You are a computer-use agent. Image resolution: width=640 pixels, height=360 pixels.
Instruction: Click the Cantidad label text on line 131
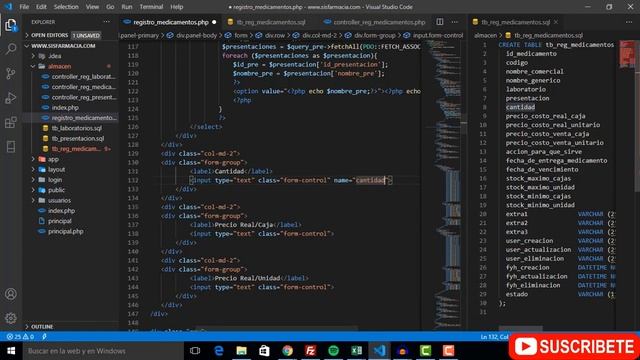229,171
